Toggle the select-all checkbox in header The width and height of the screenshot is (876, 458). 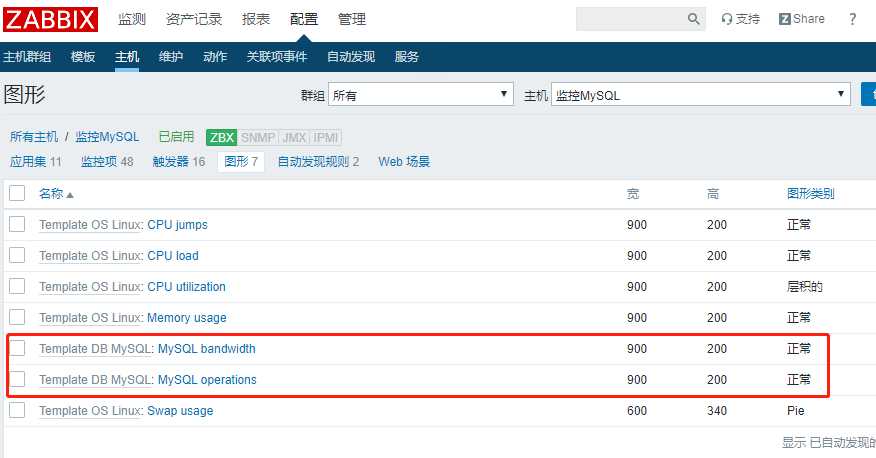coord(17,193)
